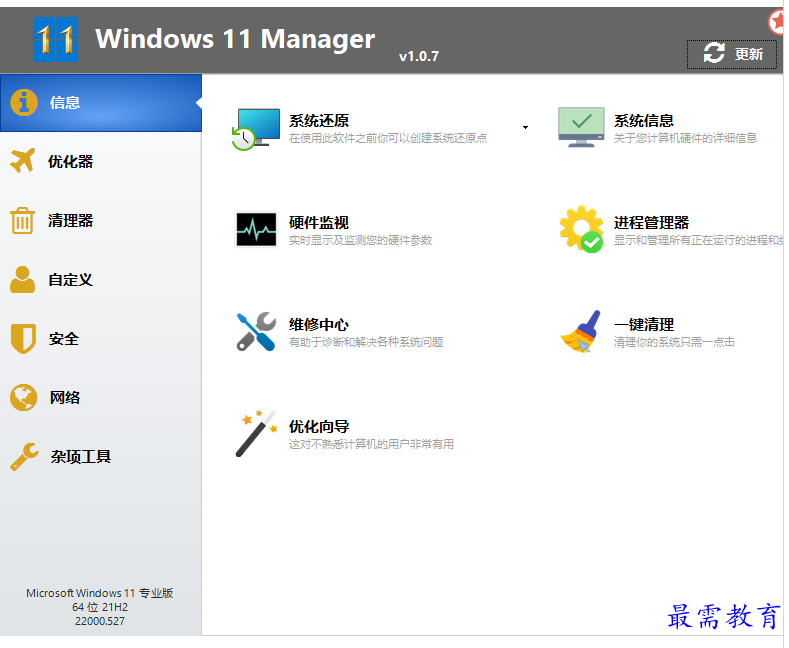Click the v1.0.7 version label
Image resolution: width=789 pixels, height=648 pixels.
tap(419, 56)
